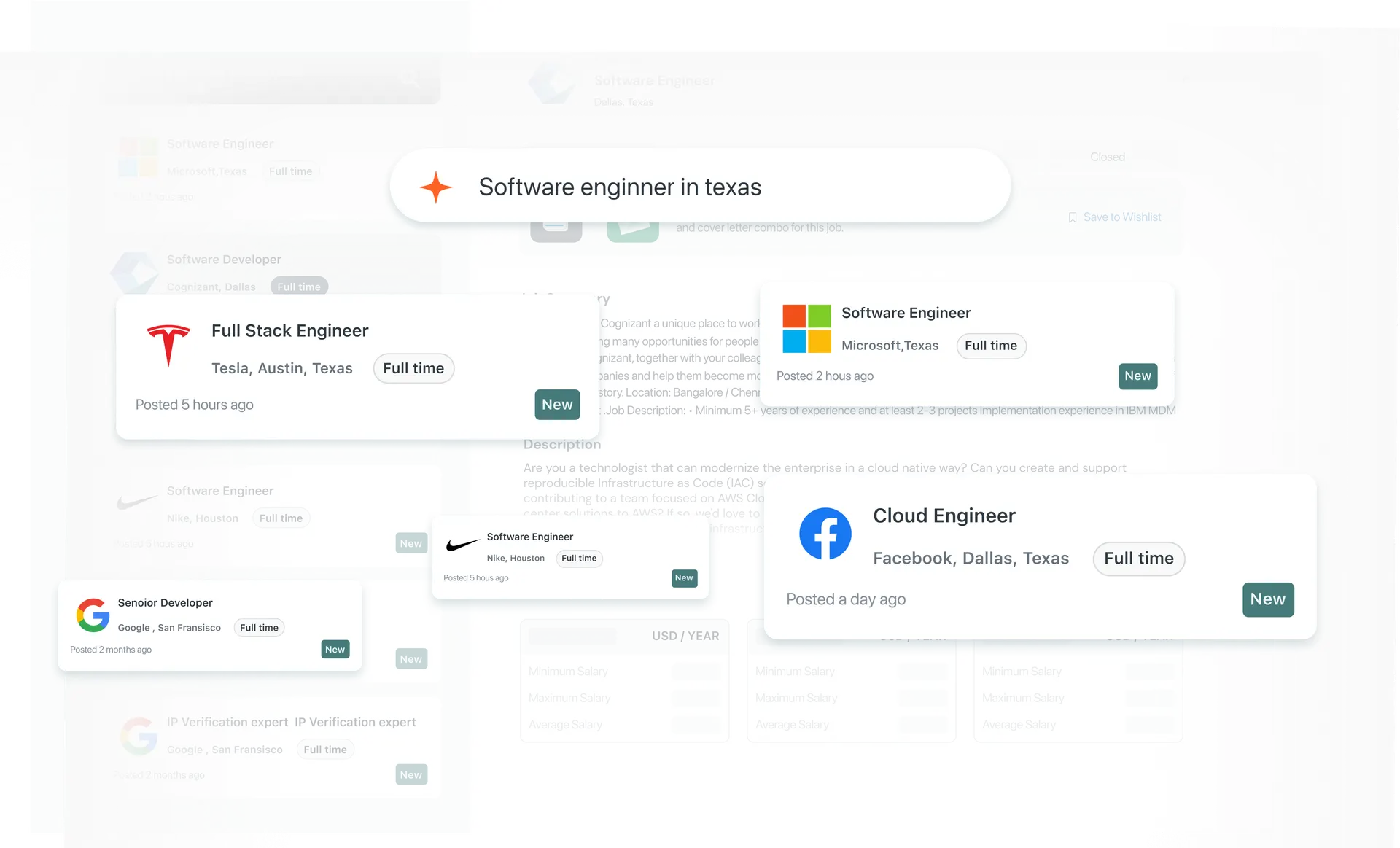Viewport: 1400px width, 848px height.
Task: Select the Full time tag on highlighted Microsoft card
Action: point(991,346)
